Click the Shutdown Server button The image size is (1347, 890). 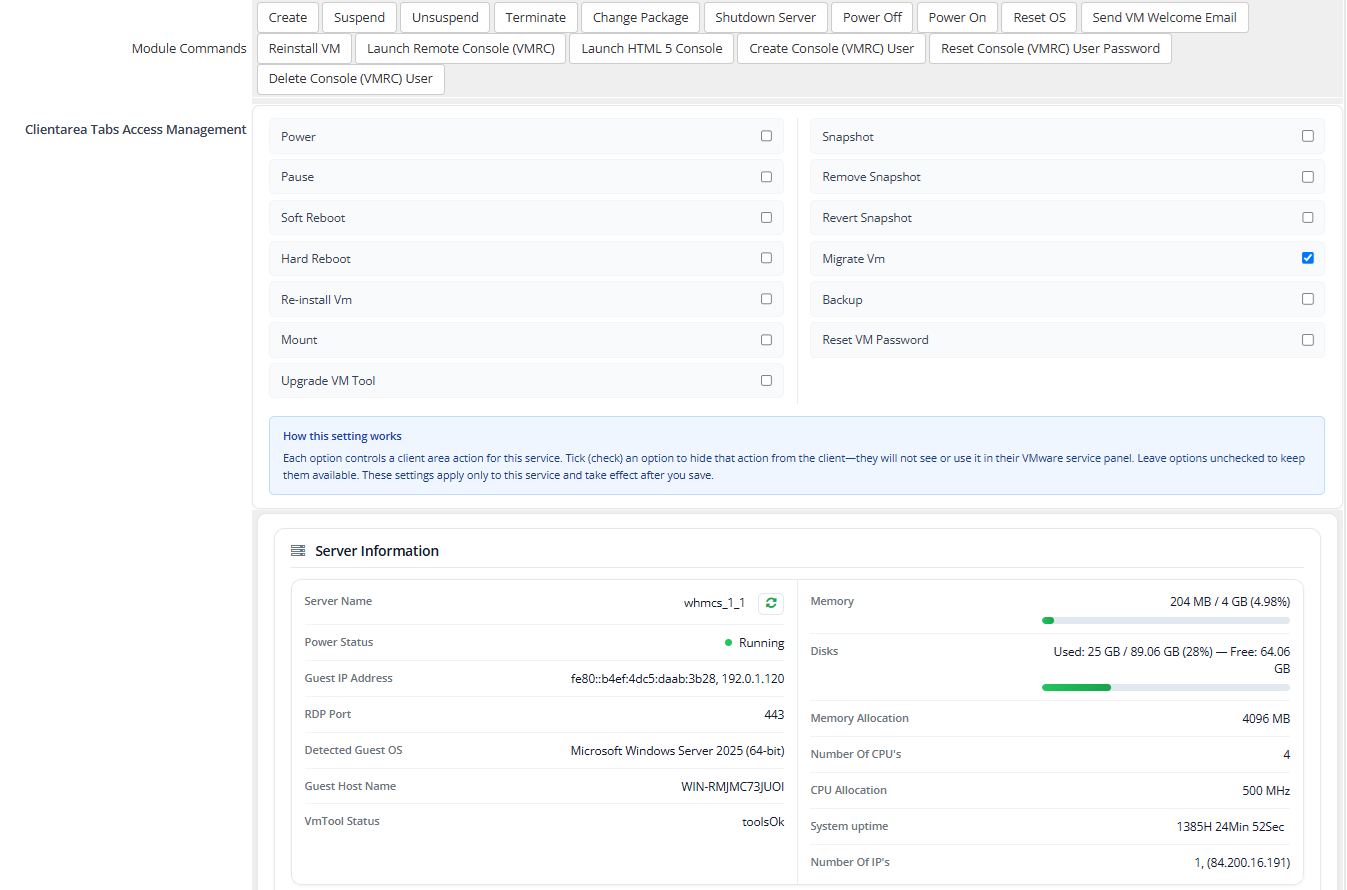click(x=766, y=18)
